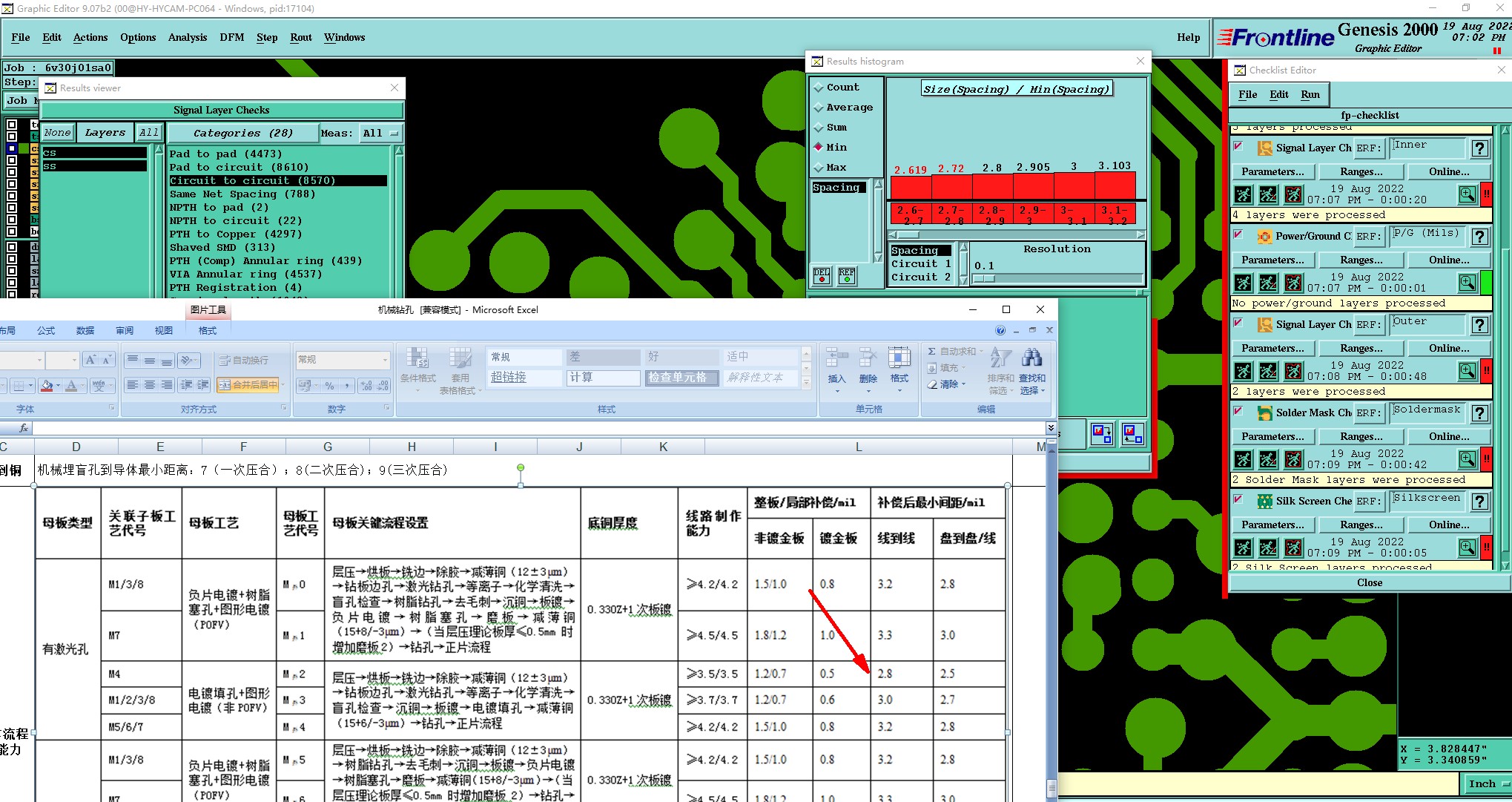Toggle the Silk Screen Check checkbox
Viewport: 1512px width, 802px height.
coord(1238,499)
